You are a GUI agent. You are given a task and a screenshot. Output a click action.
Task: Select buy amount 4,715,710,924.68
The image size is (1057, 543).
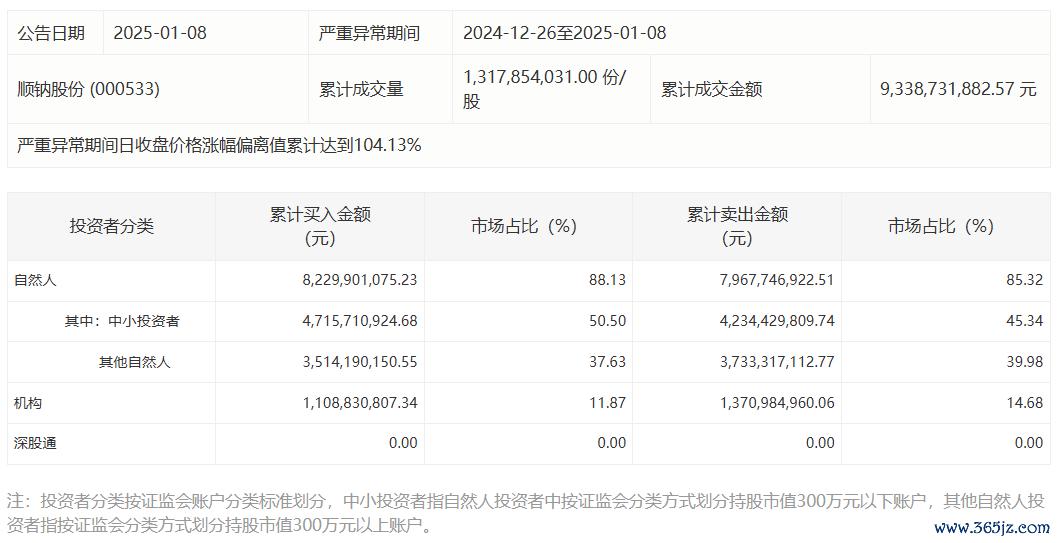point(360,321)
